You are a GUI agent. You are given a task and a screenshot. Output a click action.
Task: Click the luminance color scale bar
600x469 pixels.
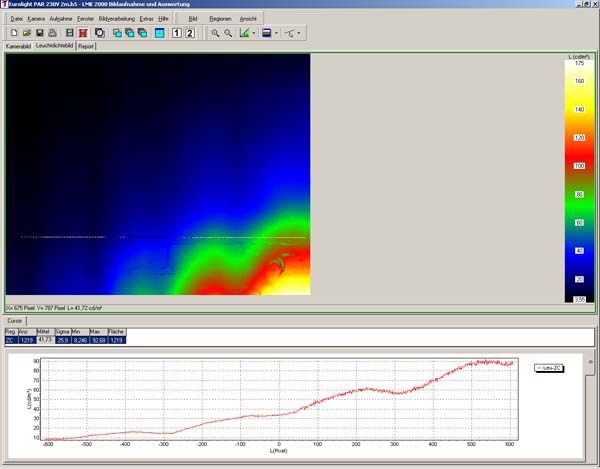(577, 180)
